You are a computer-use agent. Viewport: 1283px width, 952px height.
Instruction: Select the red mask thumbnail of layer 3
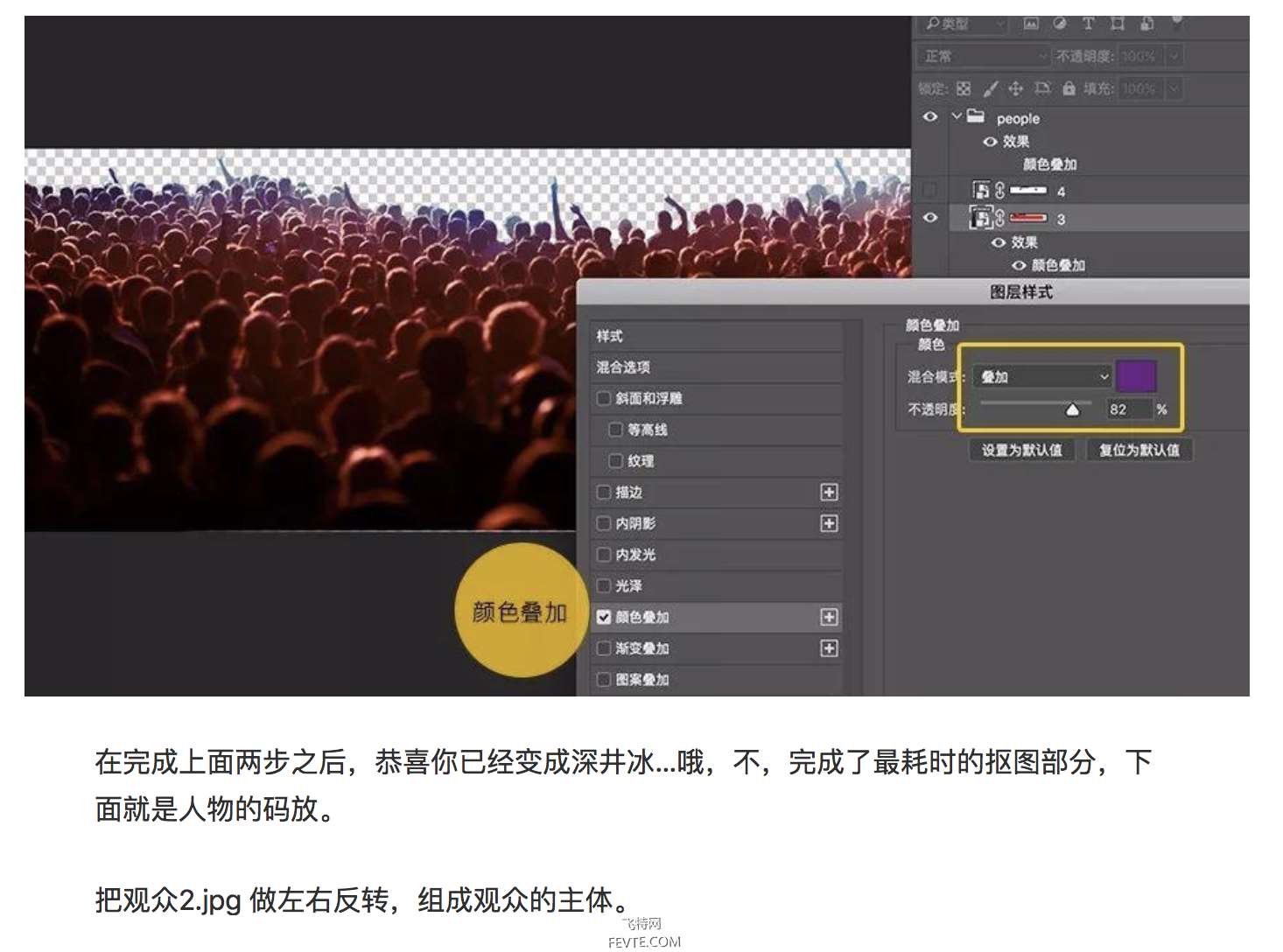tap(1028, 218)
